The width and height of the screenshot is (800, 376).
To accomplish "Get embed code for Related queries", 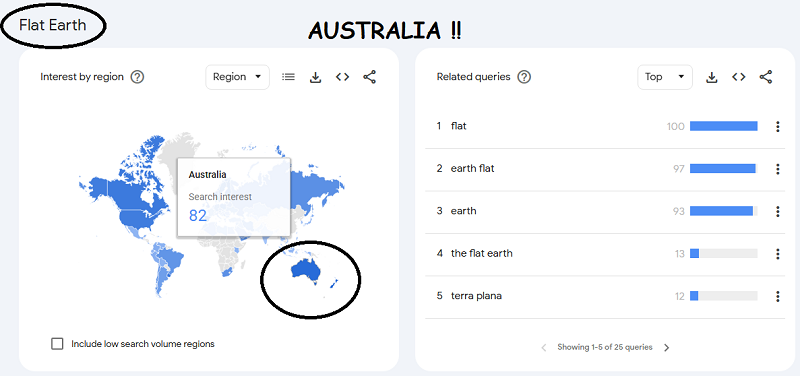I will pyautogui.click(x=738, y=77).
